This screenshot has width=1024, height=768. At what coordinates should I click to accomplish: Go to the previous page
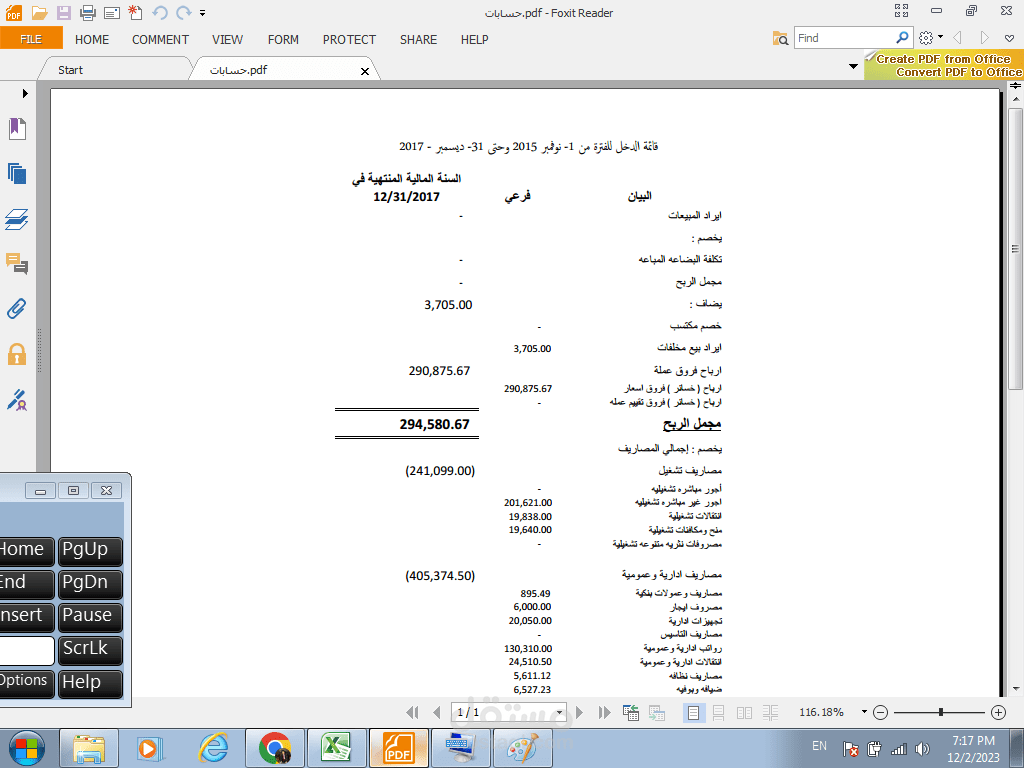tap(437, 712)
